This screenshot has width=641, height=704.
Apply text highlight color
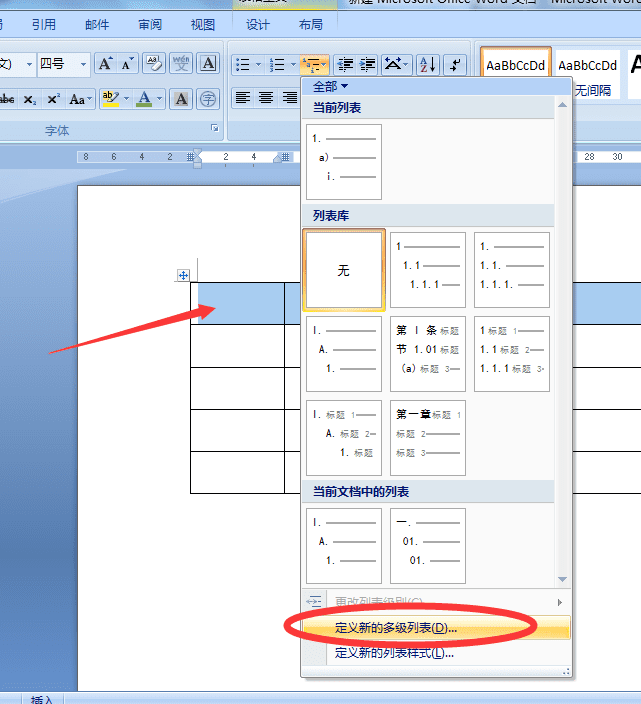pos(110,99)
